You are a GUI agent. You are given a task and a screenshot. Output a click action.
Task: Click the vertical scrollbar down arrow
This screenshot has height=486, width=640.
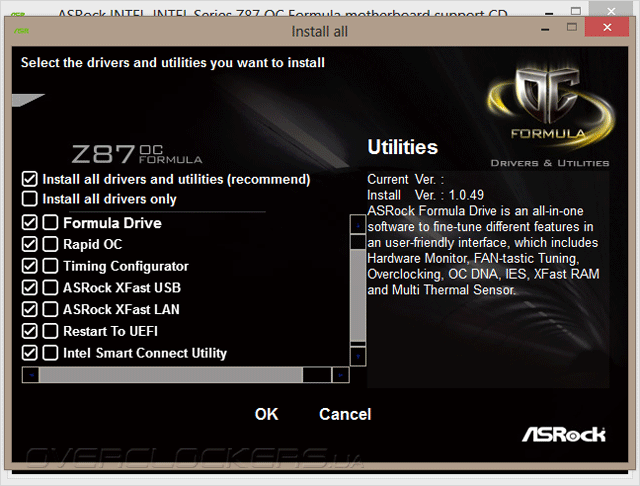coord(358,356)
